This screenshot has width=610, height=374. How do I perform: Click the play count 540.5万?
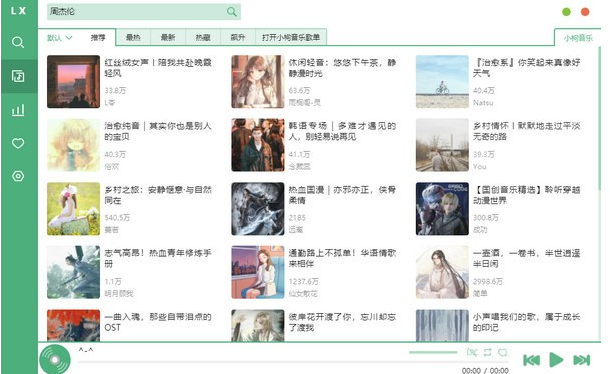tap(117, 218)
